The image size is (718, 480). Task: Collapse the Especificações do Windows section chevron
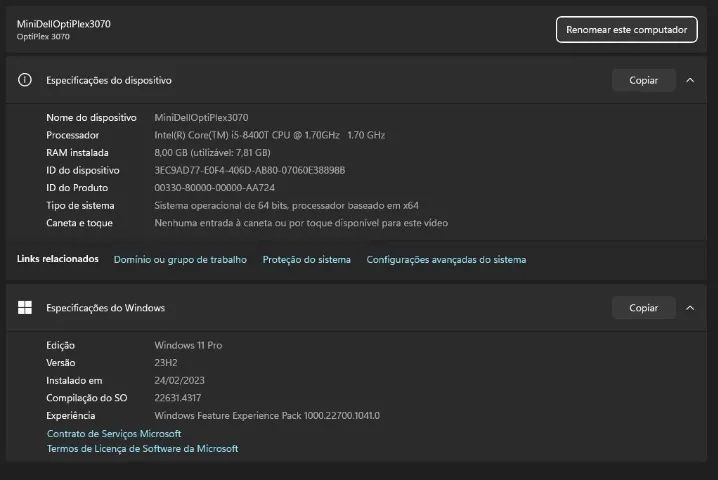point(690,308)
